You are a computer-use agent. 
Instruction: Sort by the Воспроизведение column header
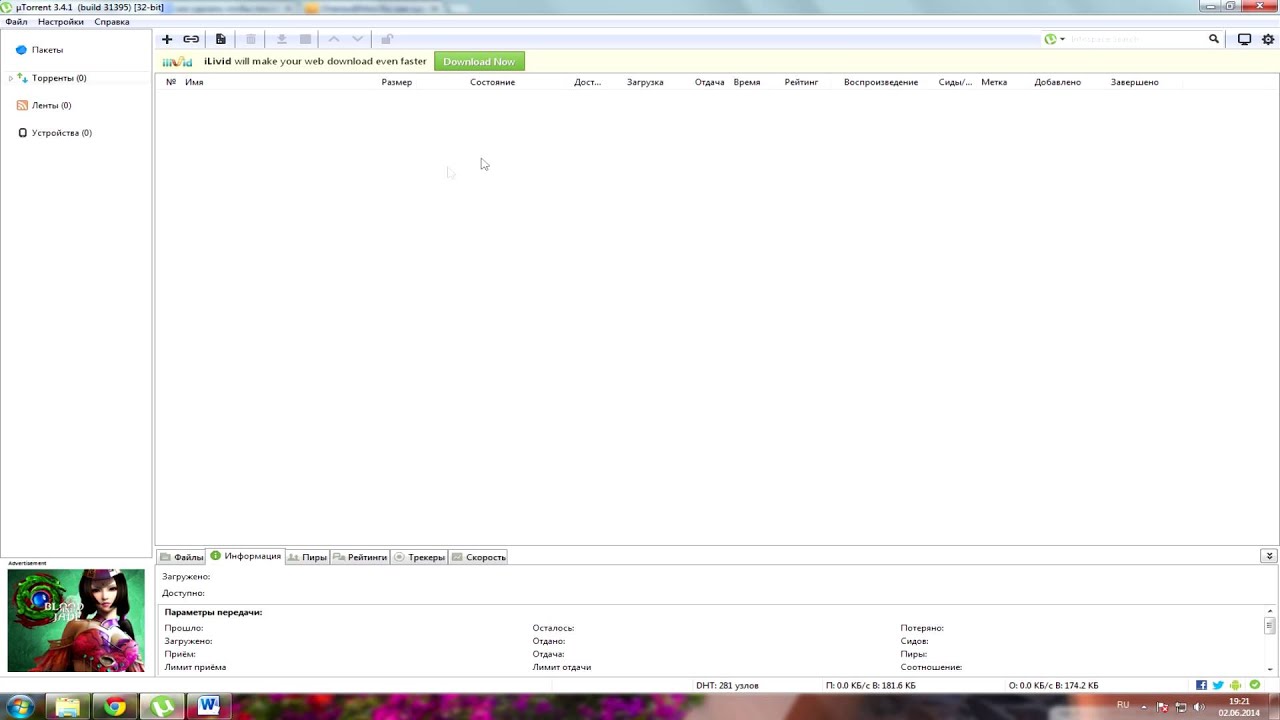coord(881,82)
